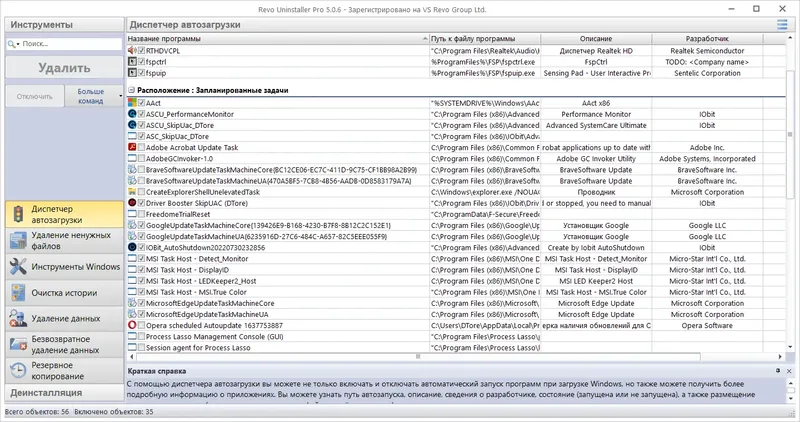The height and width of the screenshot is (422, 800).
Task: Enable the Opera scheduled Autoupdate checkbox
Action: coord(141,325)
